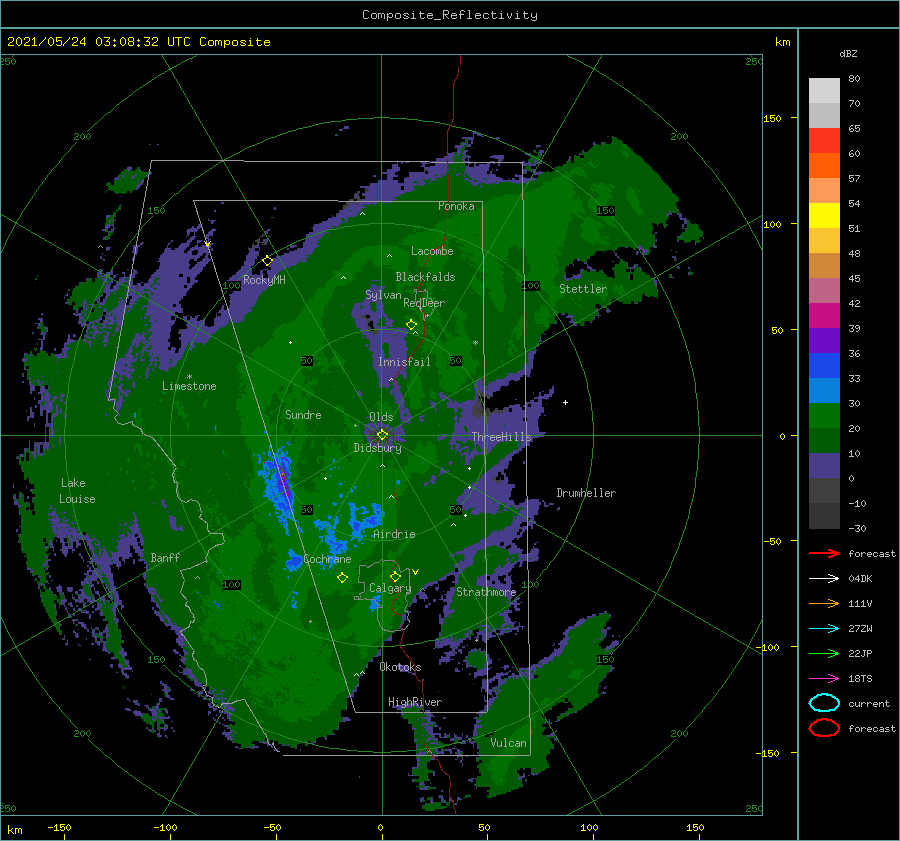Select the Innisfail label

404,362
